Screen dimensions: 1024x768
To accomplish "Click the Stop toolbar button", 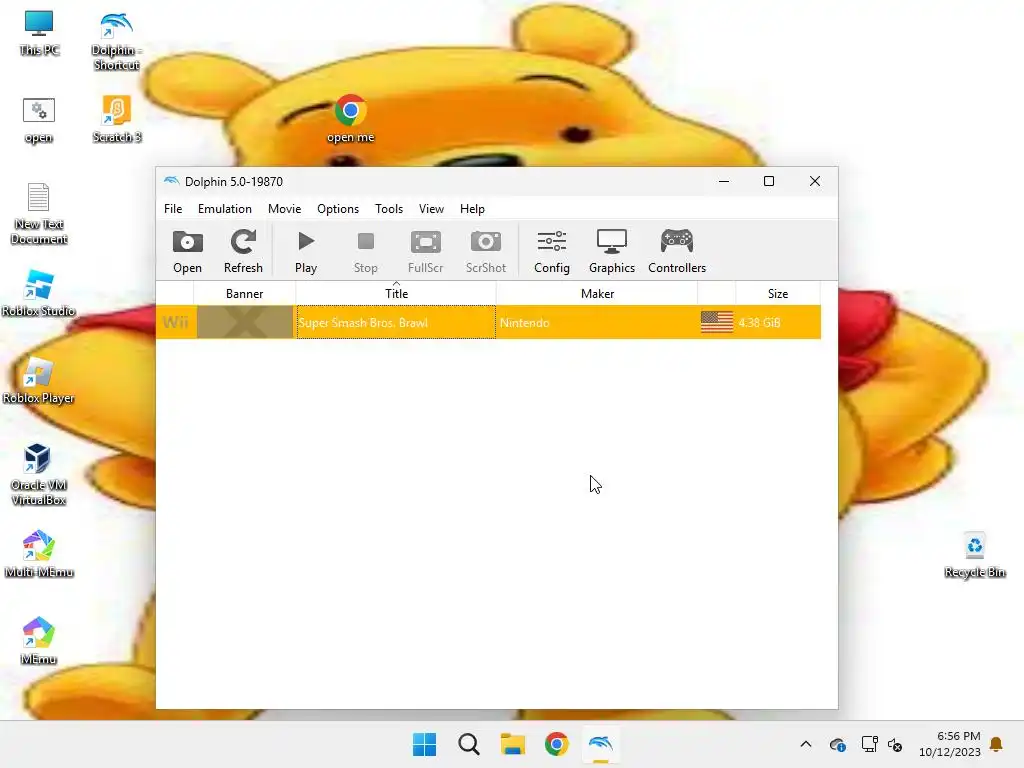I will [366, 251].
